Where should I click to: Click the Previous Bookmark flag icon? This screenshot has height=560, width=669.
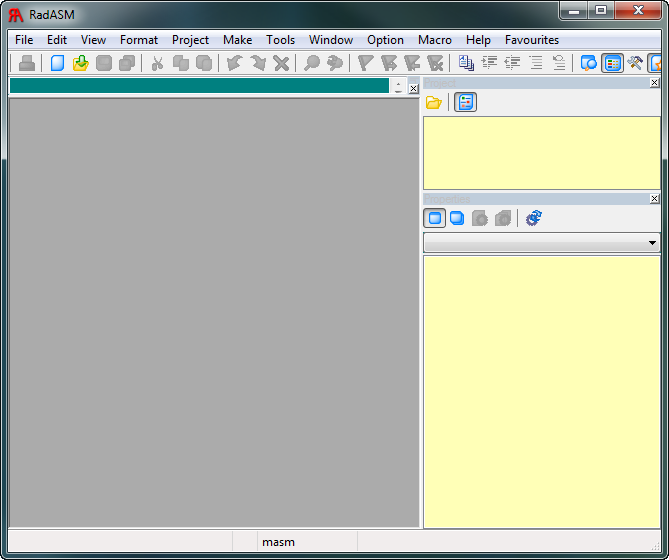pyautogui.click(x=412, y=63)
